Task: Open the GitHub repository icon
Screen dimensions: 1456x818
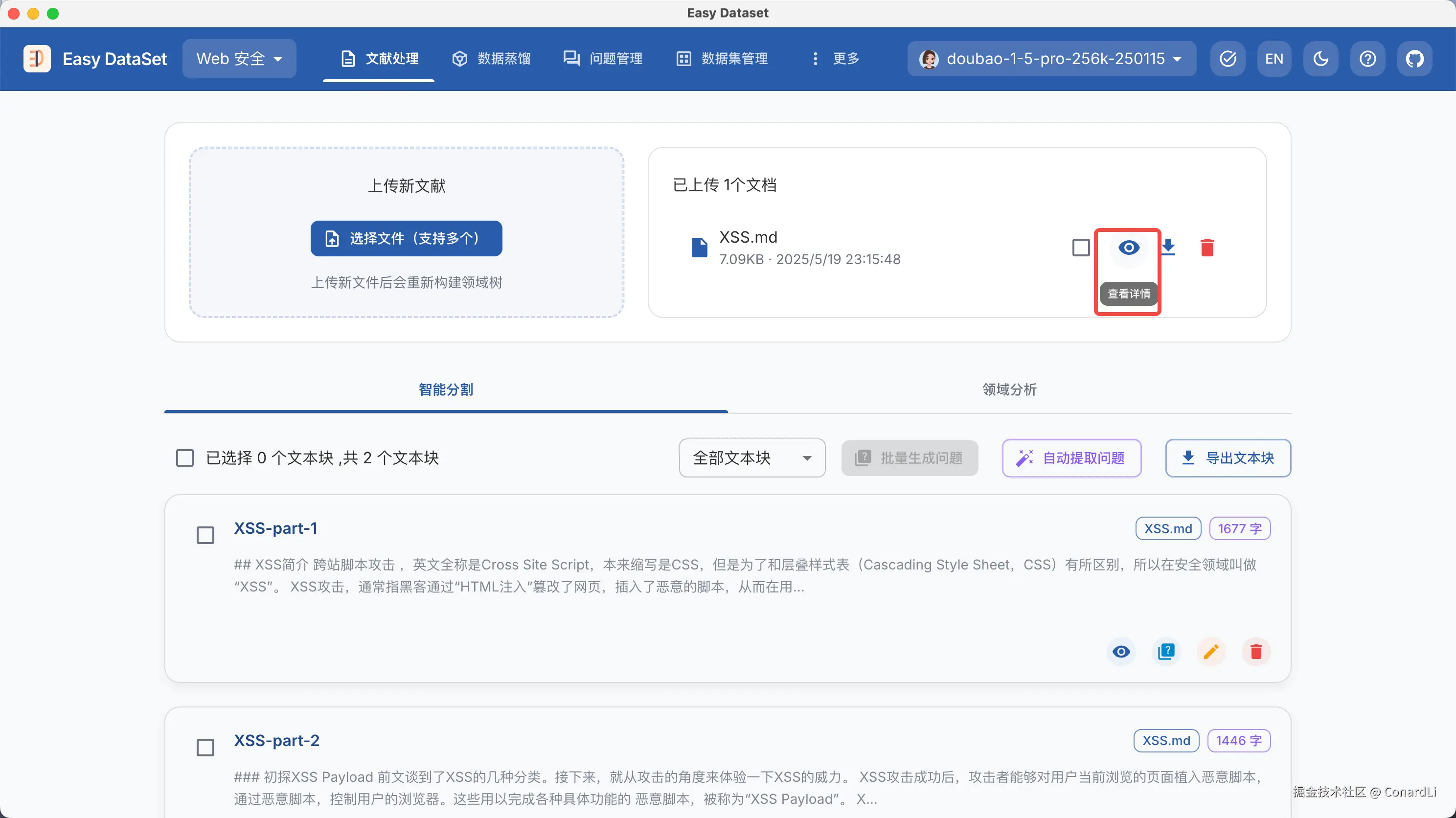Action: (1414, 59)
